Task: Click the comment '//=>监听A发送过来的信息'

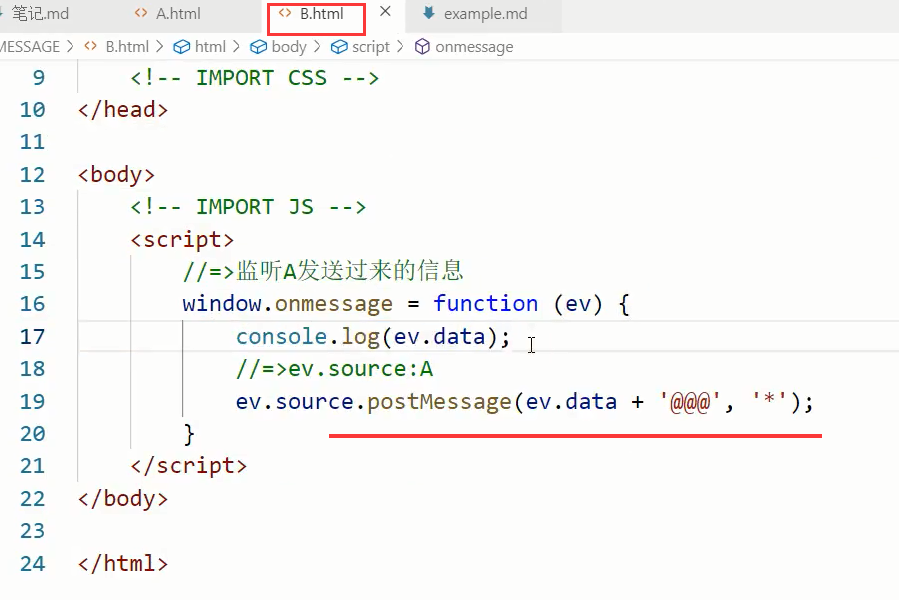Action: [323, 271]
